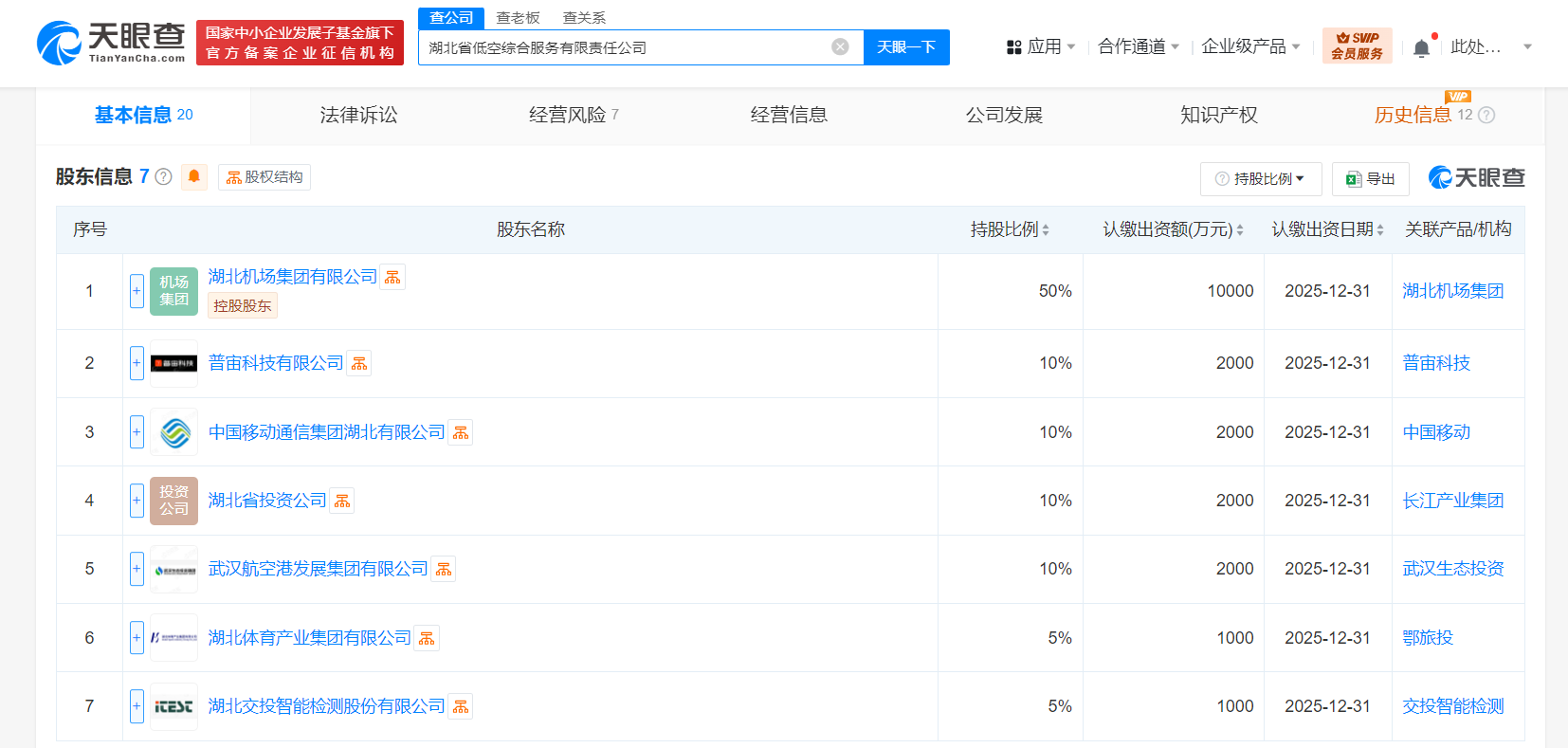Open the 持股比例 filter dropdown
This screenshot has width=1568, height=748.
click(1260, 178)
